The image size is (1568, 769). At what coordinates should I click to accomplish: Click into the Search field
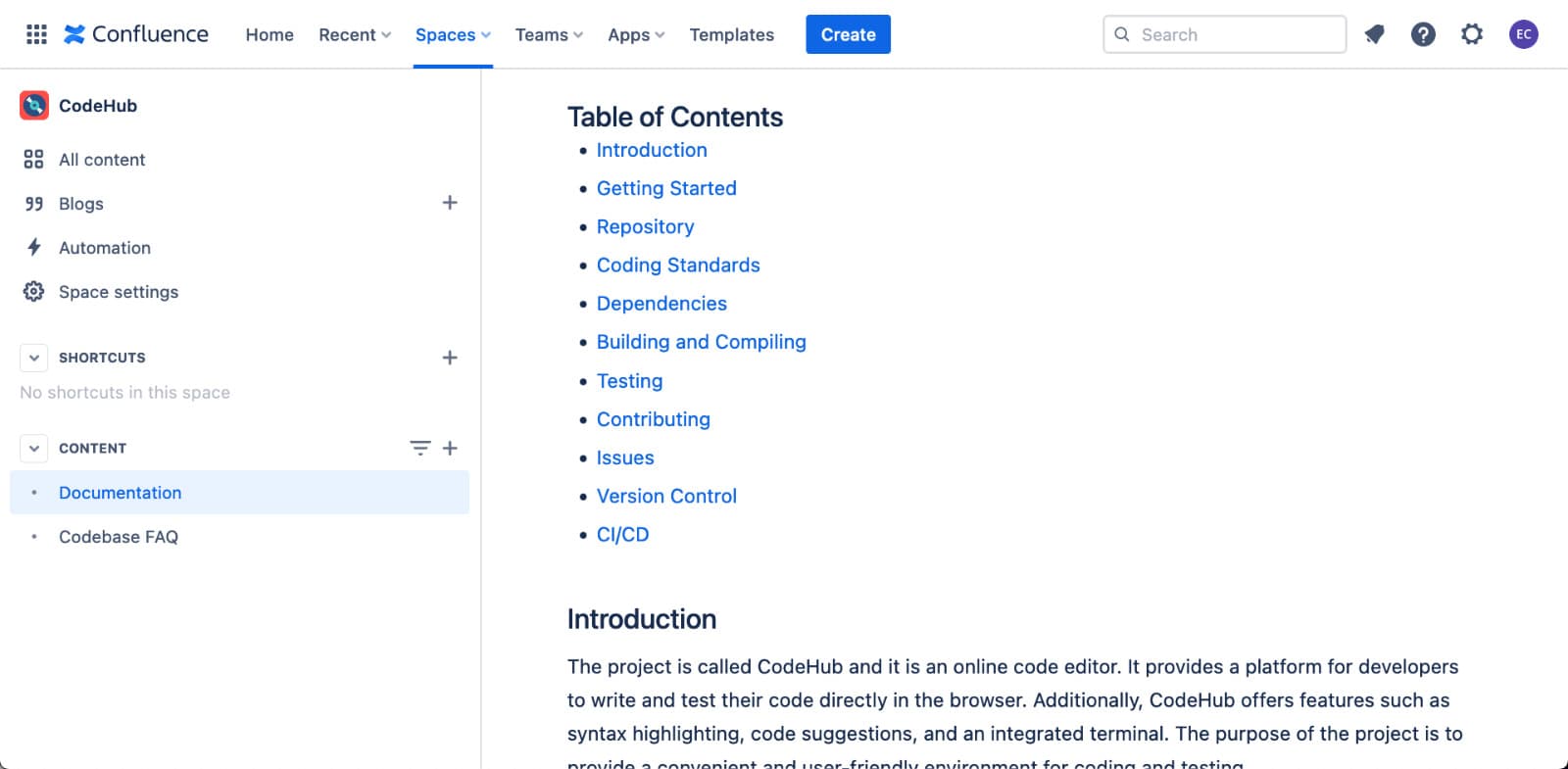point(1235,34)
